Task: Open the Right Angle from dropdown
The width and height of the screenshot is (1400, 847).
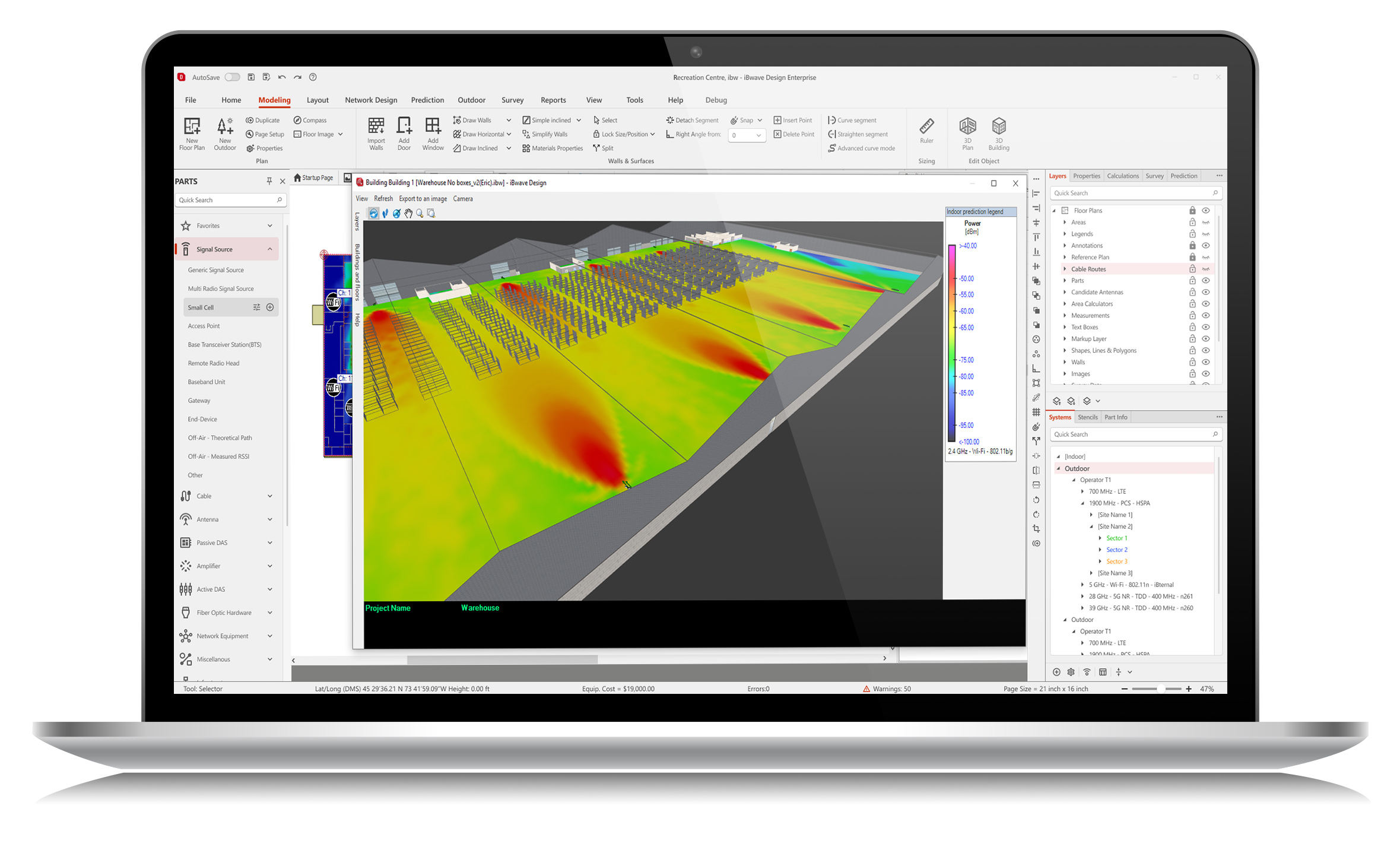Action: tap(758, 135)
